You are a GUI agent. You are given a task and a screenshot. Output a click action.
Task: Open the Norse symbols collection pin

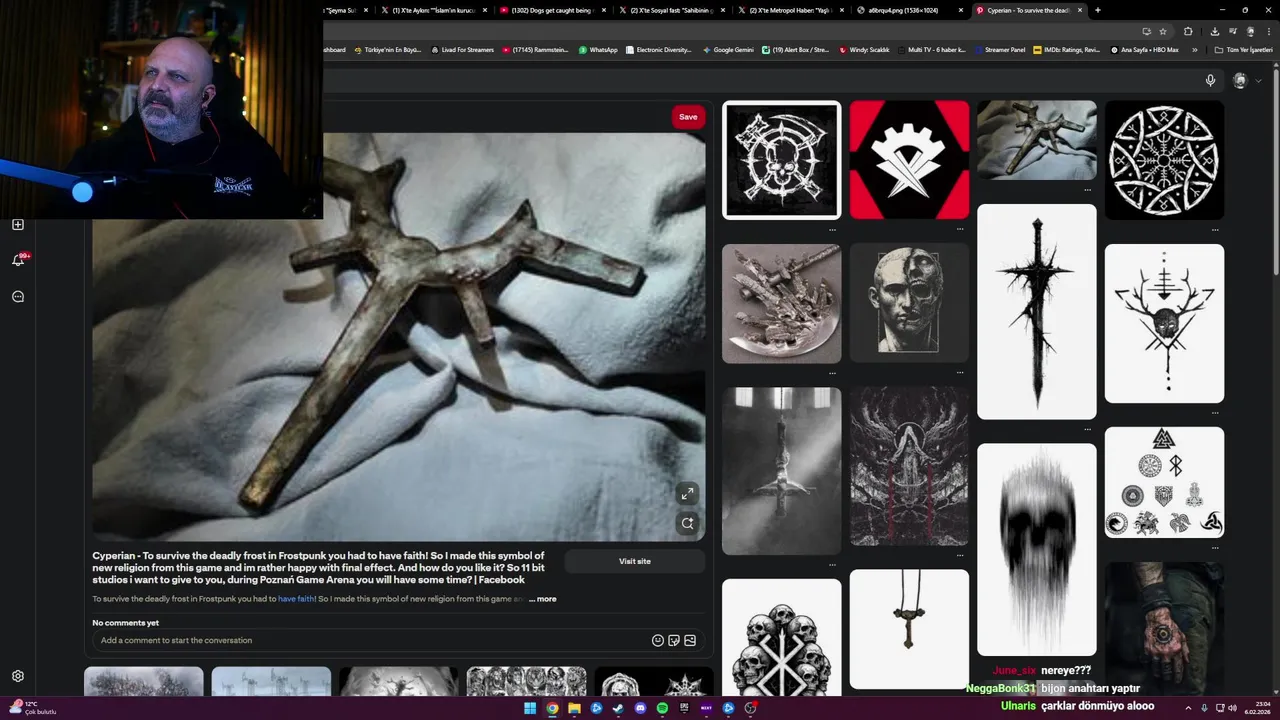(1164, 482)
